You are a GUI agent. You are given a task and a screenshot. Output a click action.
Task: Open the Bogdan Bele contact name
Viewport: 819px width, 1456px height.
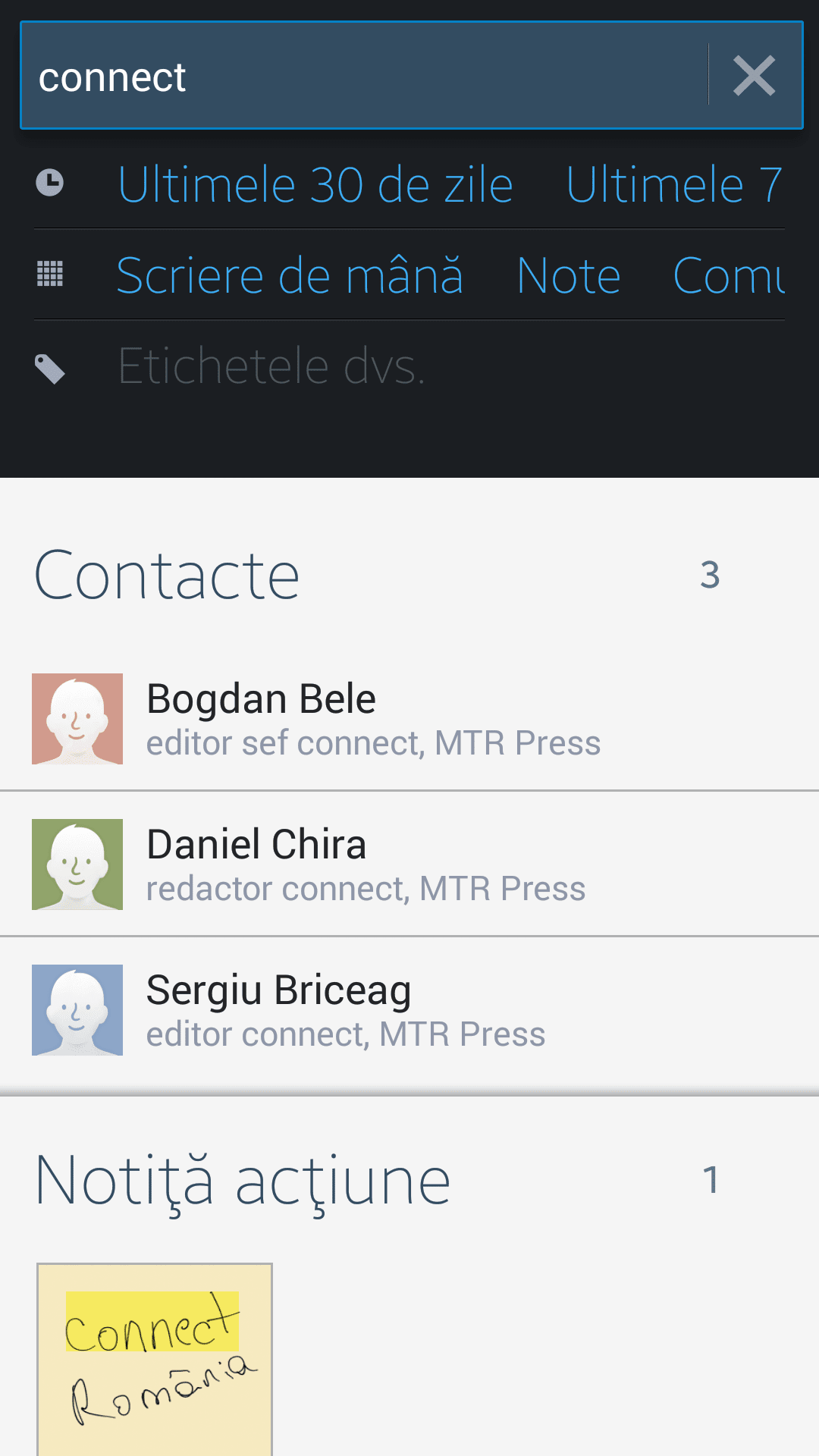[261, 698]
